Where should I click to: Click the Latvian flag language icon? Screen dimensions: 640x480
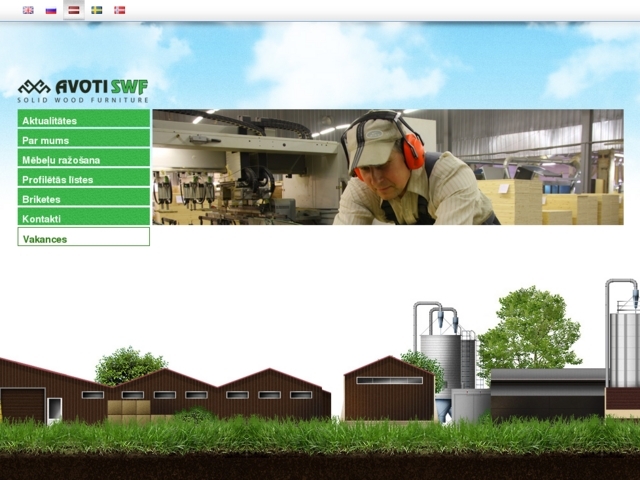74,10
